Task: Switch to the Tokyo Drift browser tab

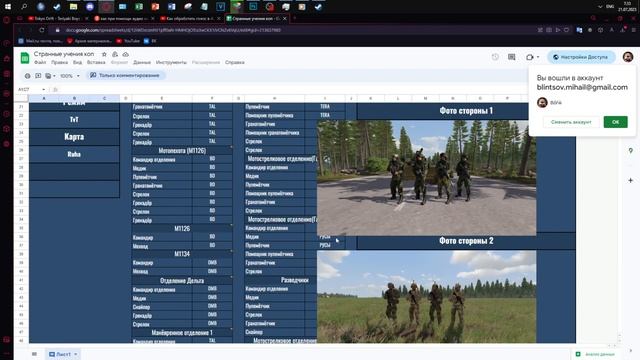Action: point(57,18)
